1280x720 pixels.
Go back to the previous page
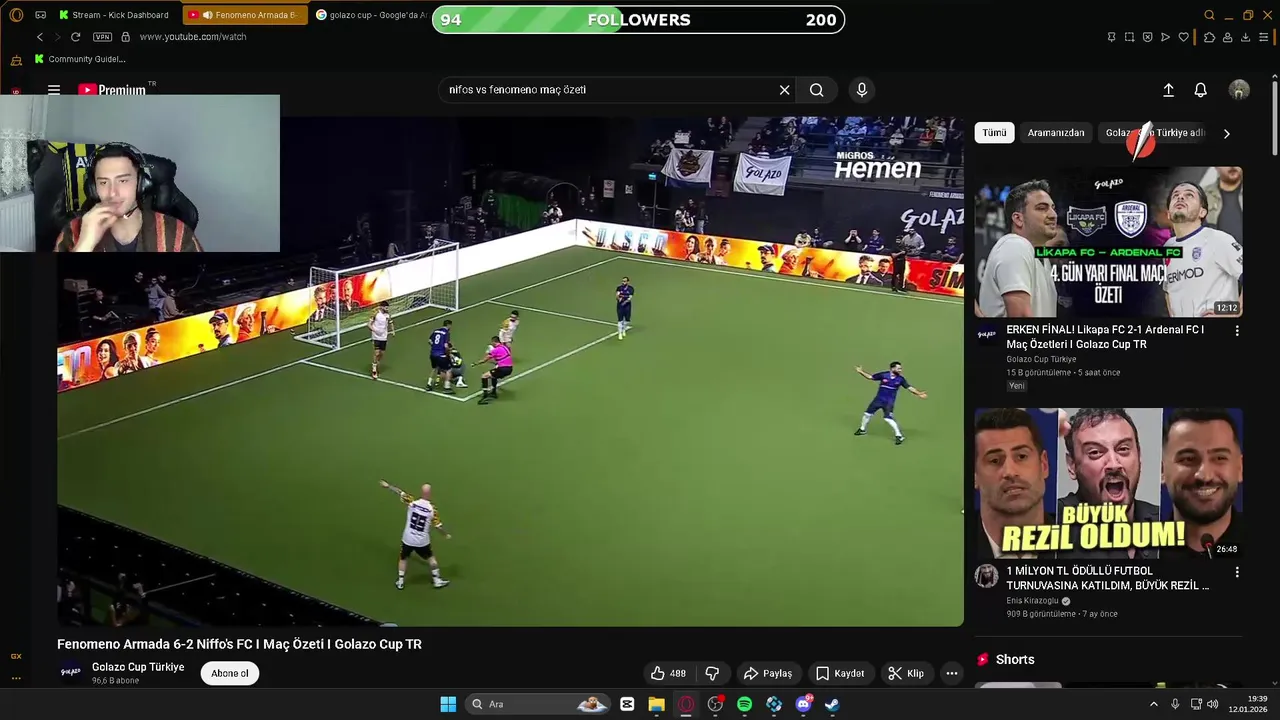click(x=40, y=37)
